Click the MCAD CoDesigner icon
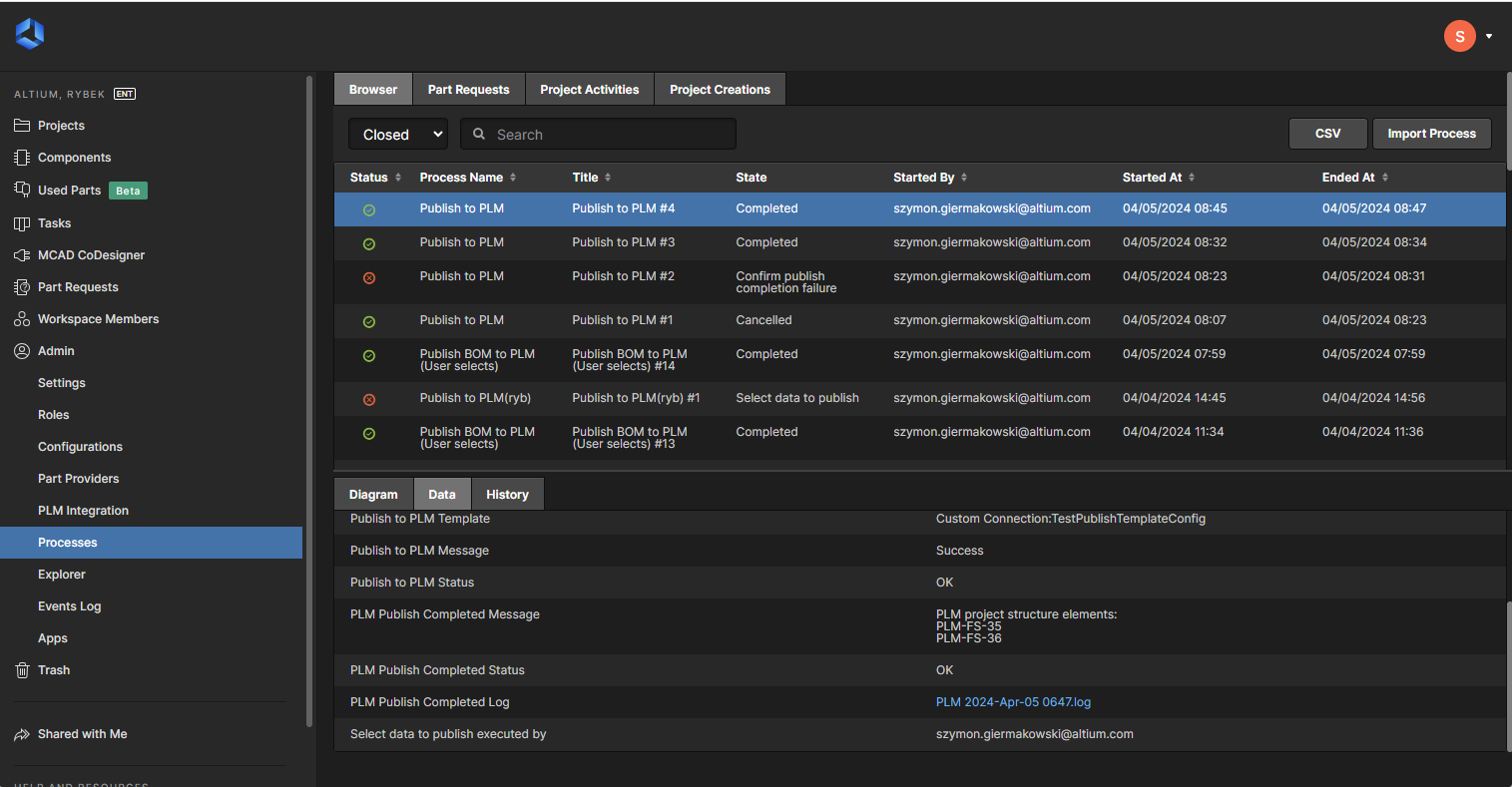 point(22,255)
